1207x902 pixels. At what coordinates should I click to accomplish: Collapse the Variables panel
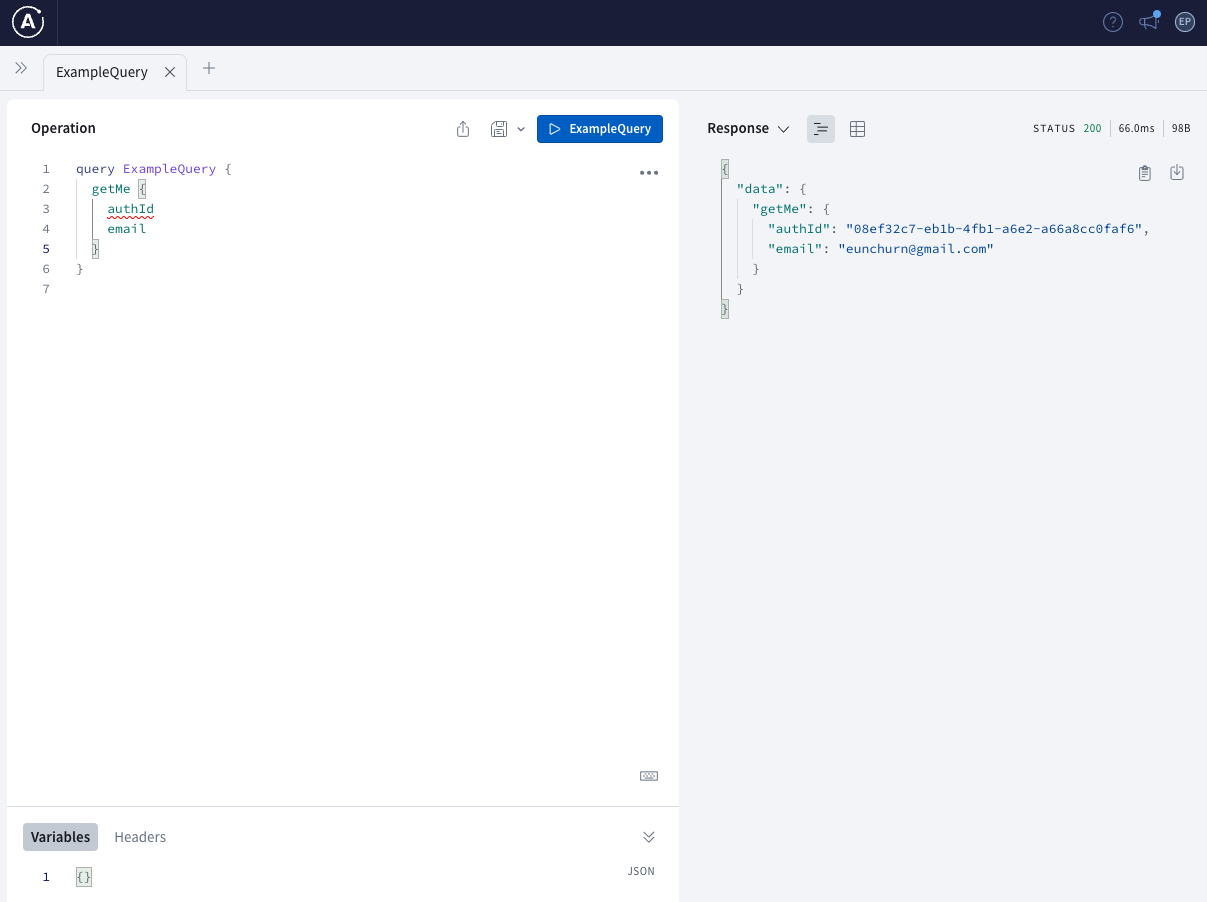click(649, 837)
